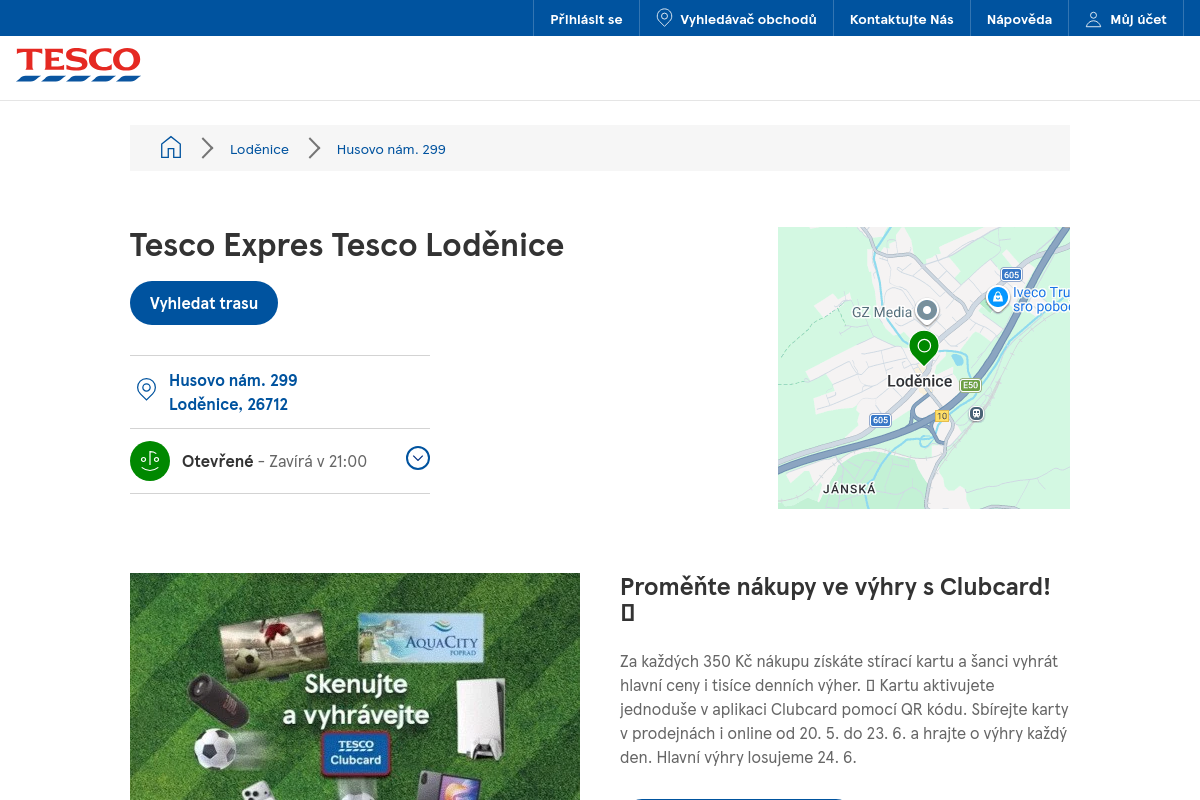Viewport: 1200px width, 800px height.
Task: Click the Loděnice label on map
Action: [x=920, y=381]
